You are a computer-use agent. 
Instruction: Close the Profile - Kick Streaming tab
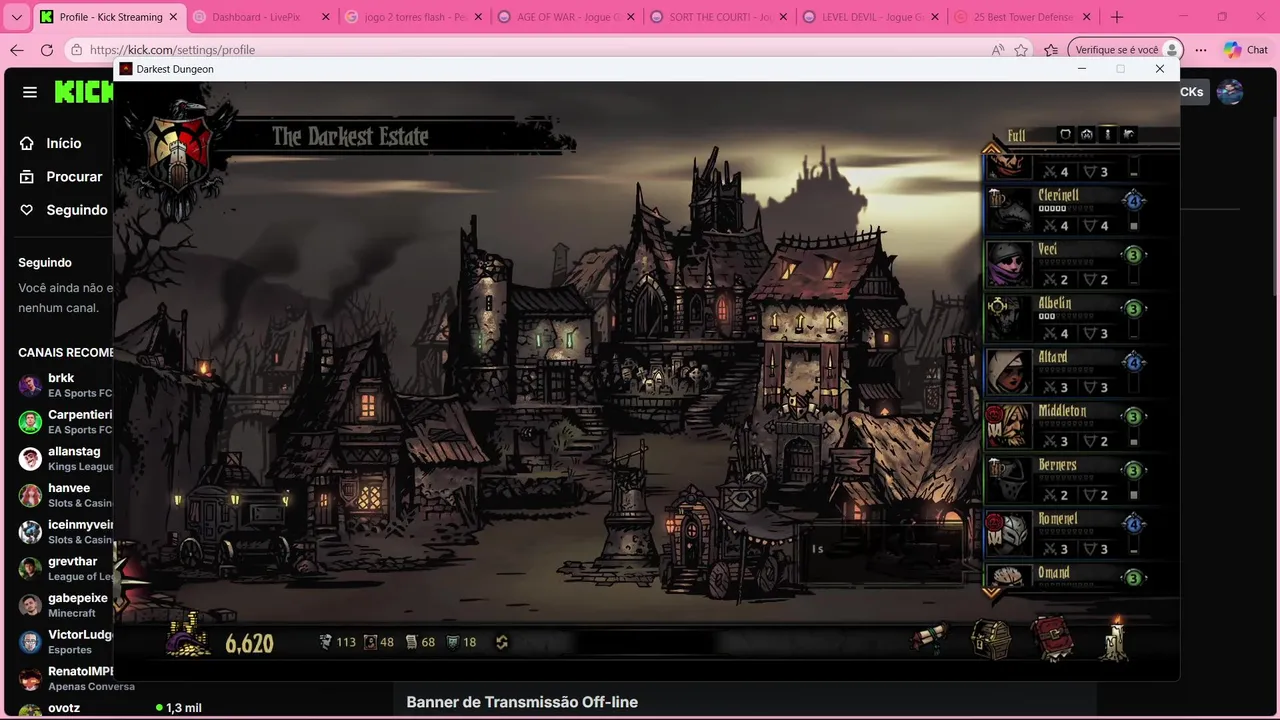172,17
